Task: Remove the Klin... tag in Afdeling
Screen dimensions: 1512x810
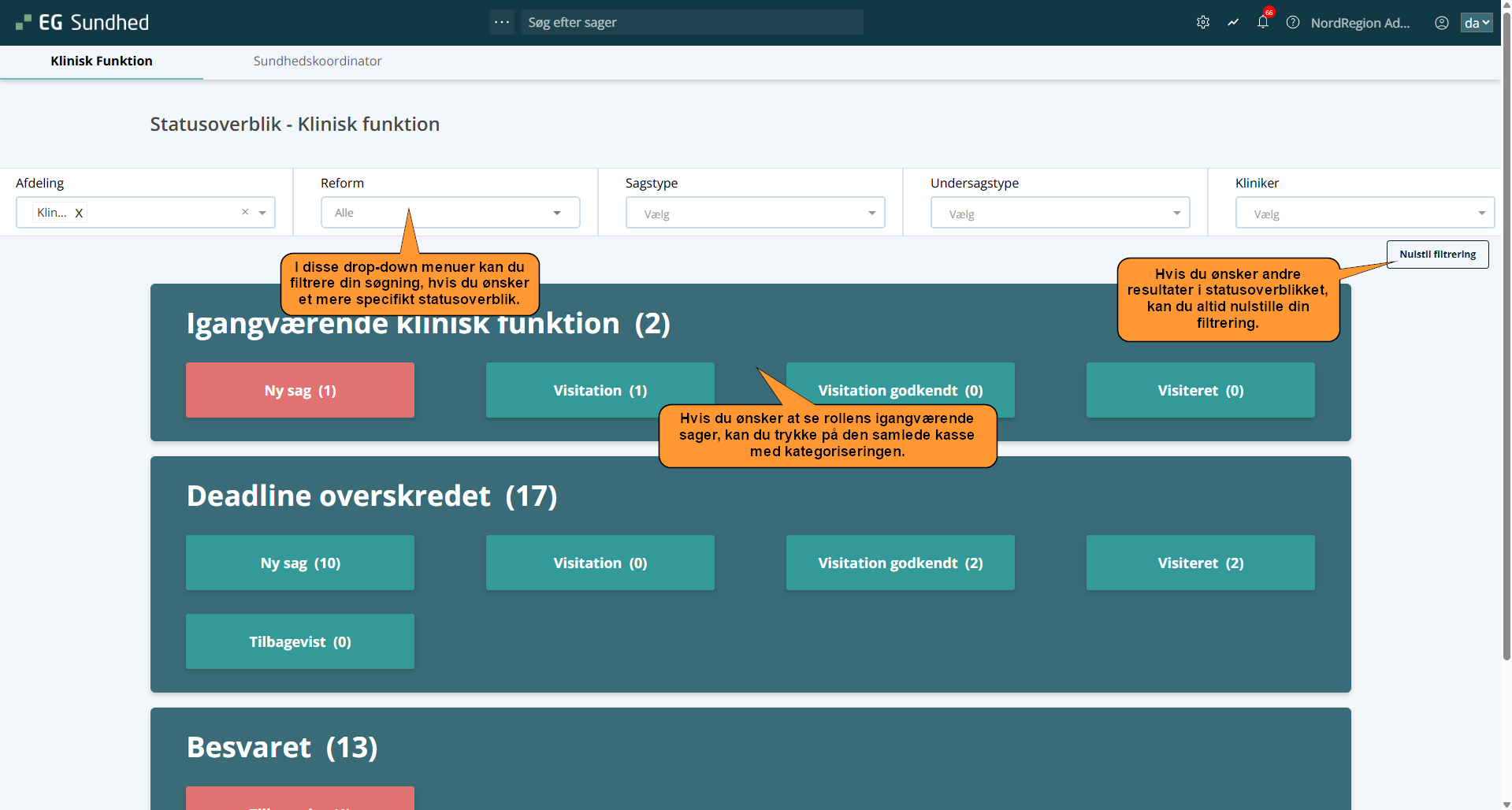Action: pyautogui.click(x=79, y=213)
